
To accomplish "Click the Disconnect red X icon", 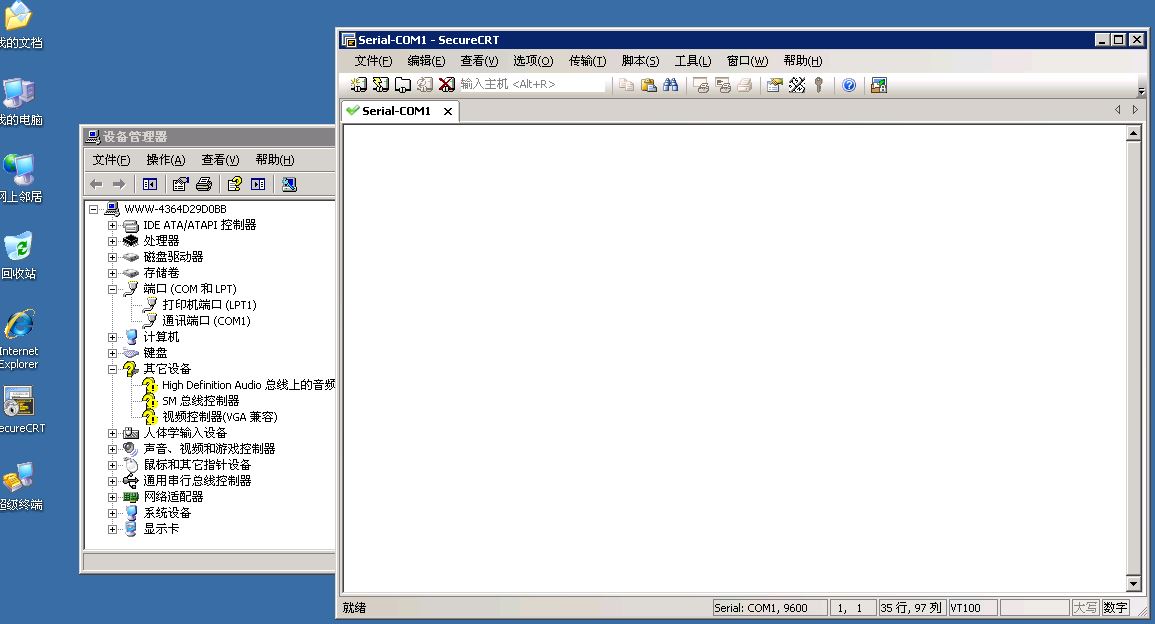I will click(x=446, y=85).
